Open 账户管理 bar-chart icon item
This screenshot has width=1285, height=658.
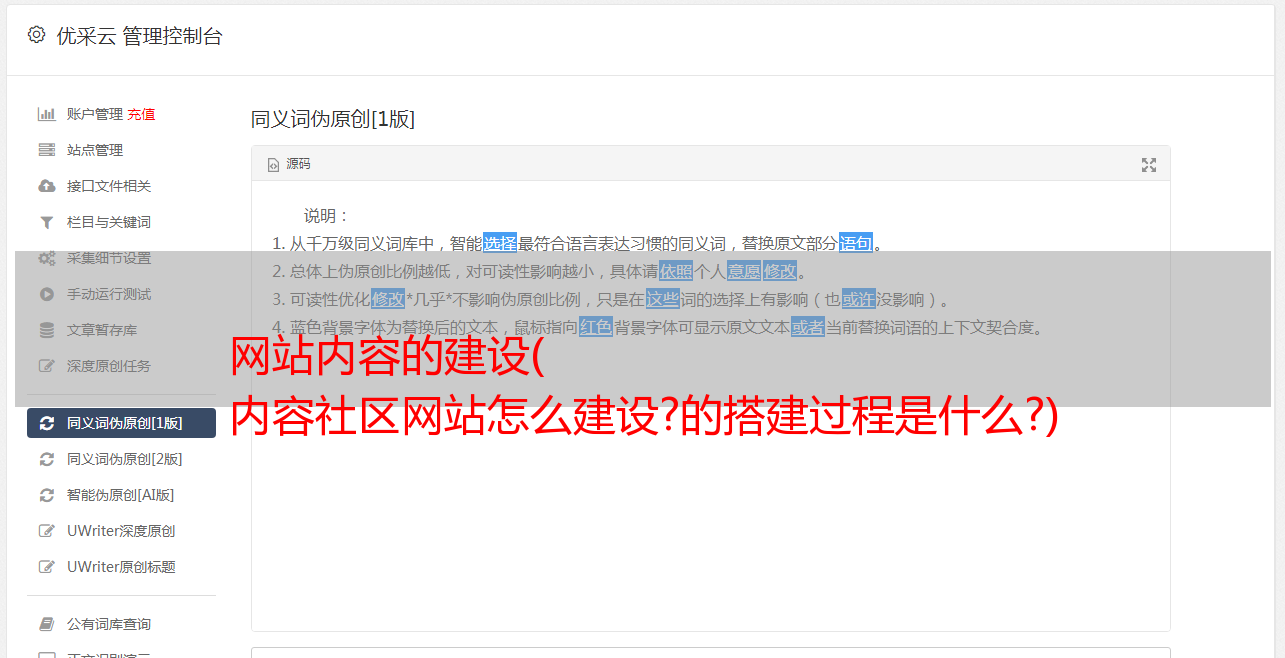point(95,114)
